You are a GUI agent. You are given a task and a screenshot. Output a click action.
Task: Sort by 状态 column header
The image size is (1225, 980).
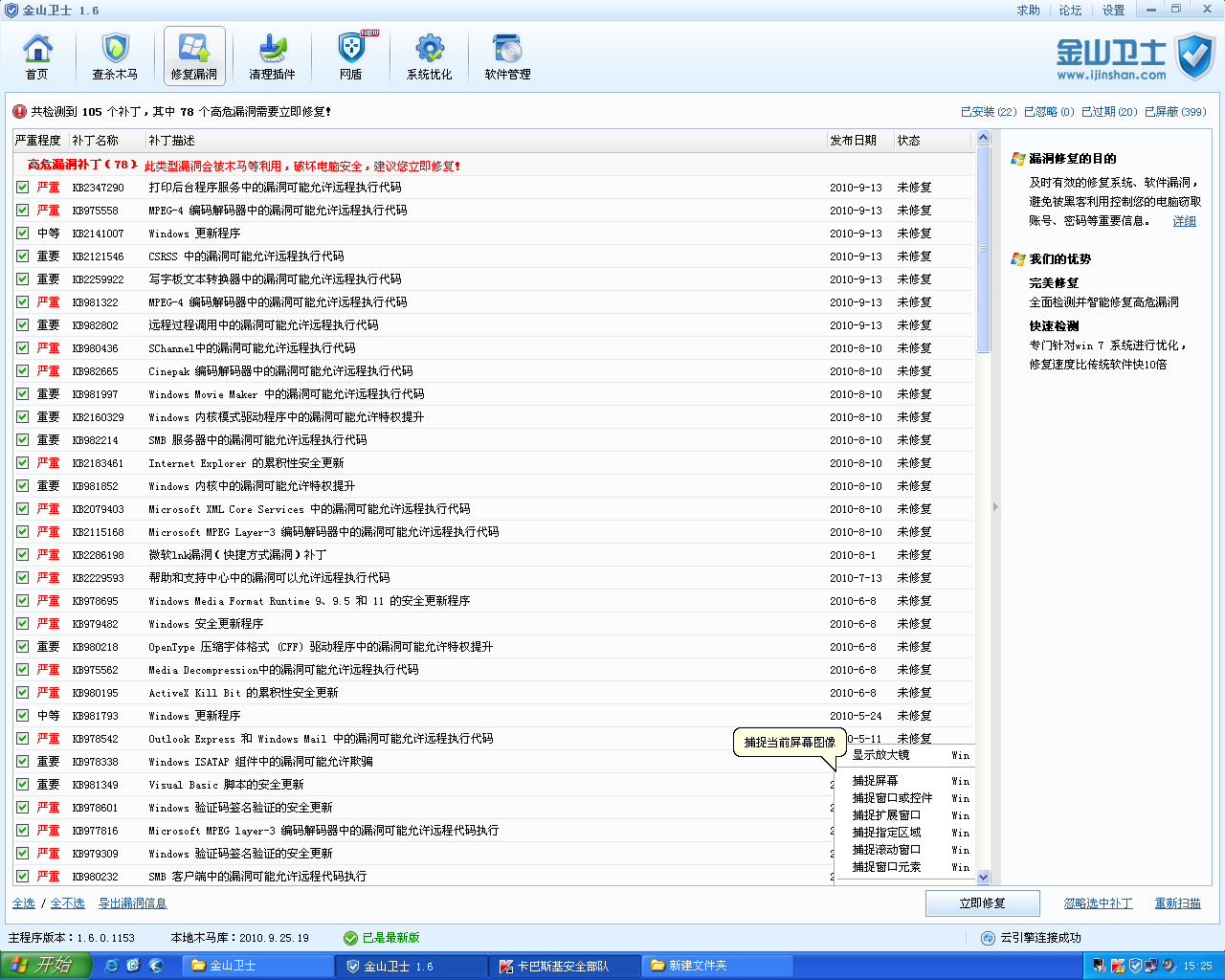[x=932, y=141]
